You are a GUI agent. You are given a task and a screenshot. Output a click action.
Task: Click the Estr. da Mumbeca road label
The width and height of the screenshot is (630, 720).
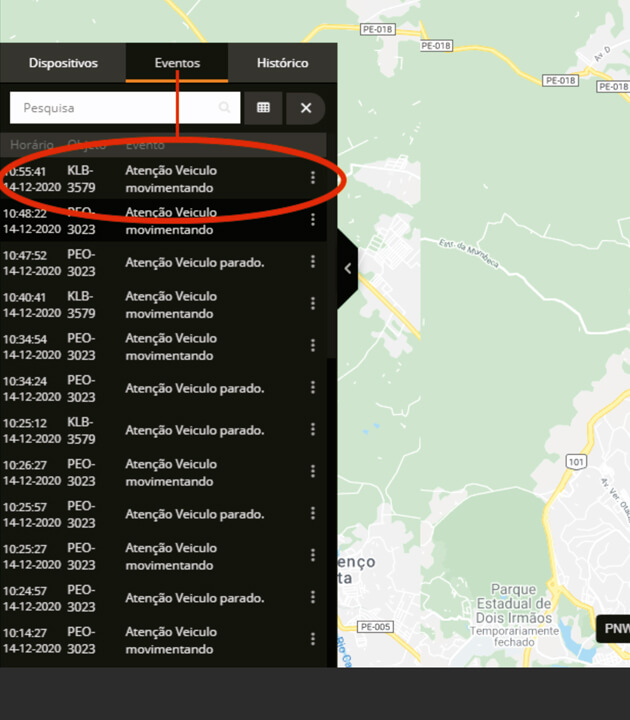coord(468,253)
